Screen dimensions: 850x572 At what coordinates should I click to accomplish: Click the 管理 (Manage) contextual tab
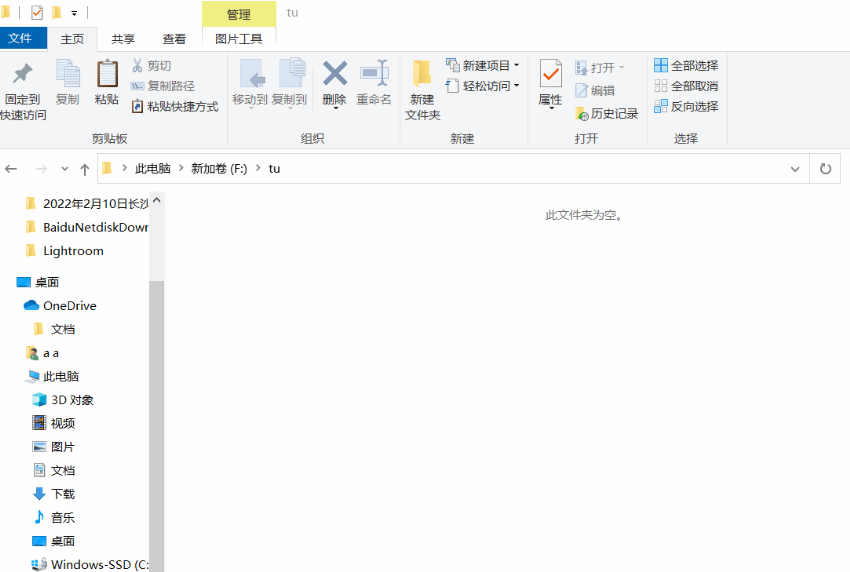pos(239,14)
